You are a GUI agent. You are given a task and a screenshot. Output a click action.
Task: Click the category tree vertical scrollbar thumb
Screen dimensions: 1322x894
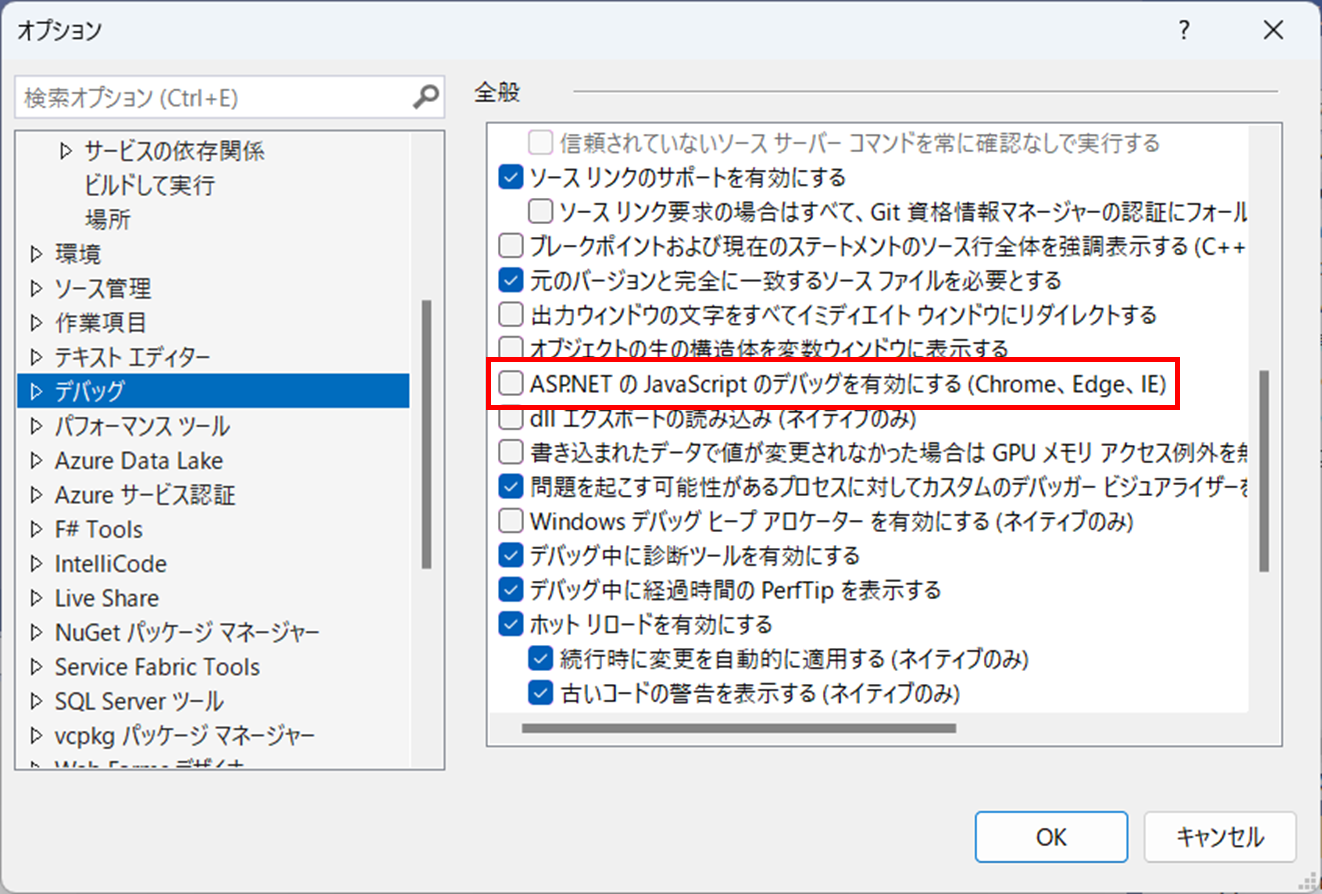427,434
